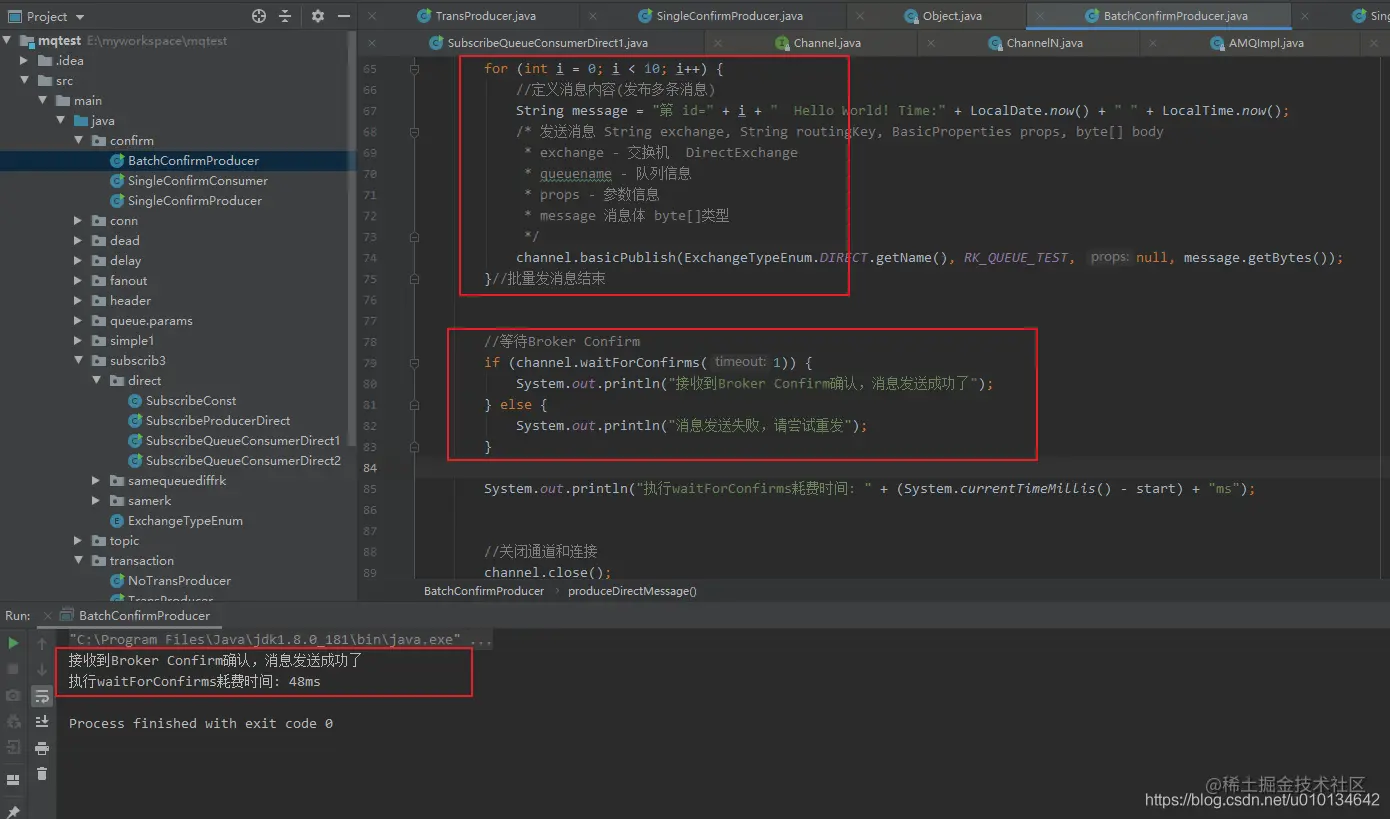
Task: Select the dead package folder
Action: [x=124, y=241]
